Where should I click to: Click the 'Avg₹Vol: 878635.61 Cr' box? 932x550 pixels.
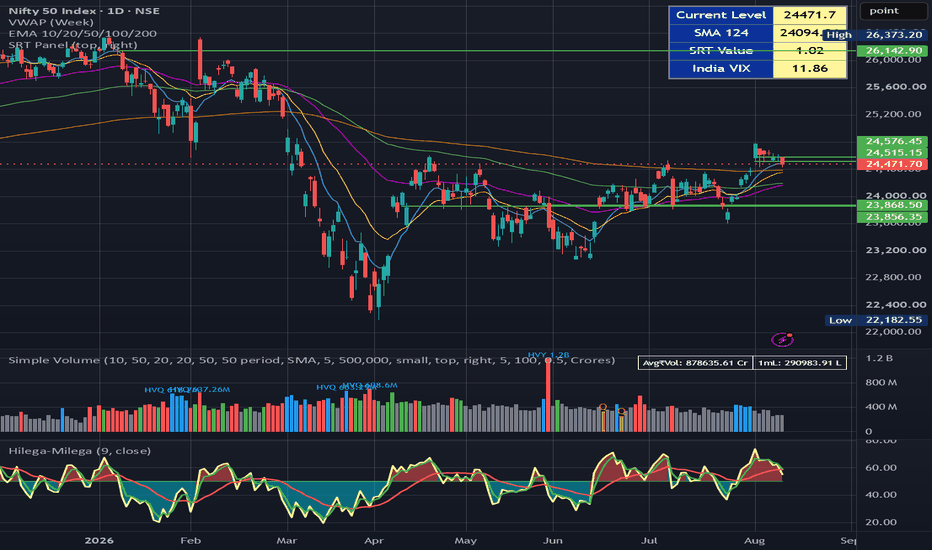pyautogui.click(x=695, y=363)
